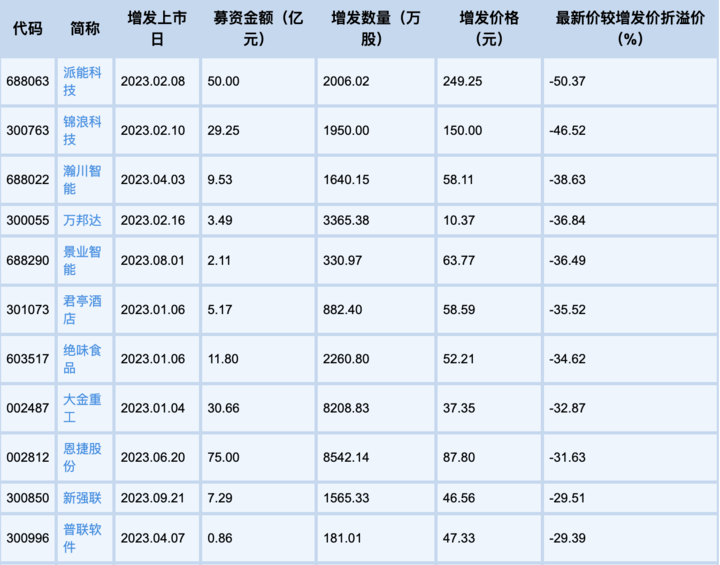Open the 锦浪科技 stock link
The image size is (720, 565).
[82, 130]
